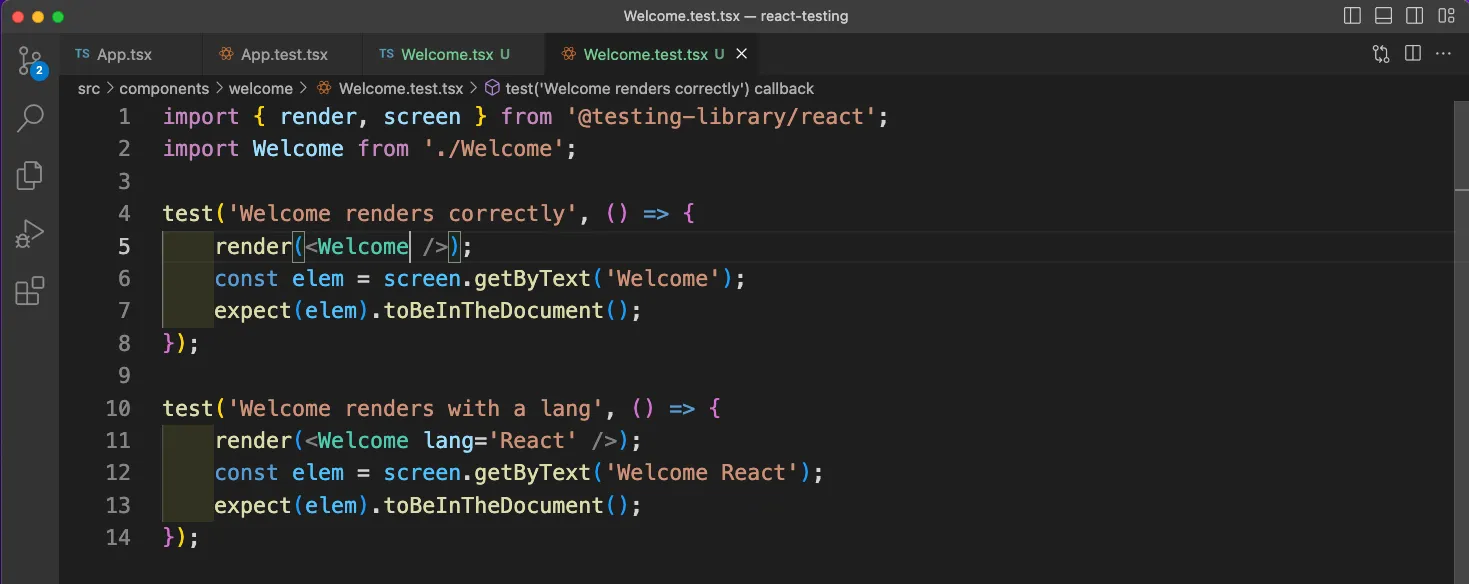Toggle primary side bar layout icon
Screen dimensions: 1469x584
pos(1352,16)
